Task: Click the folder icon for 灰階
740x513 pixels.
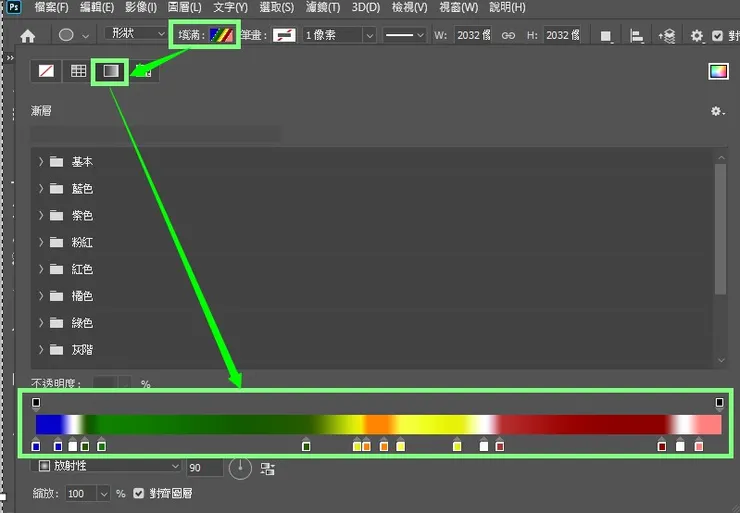Action: point(57,350)
